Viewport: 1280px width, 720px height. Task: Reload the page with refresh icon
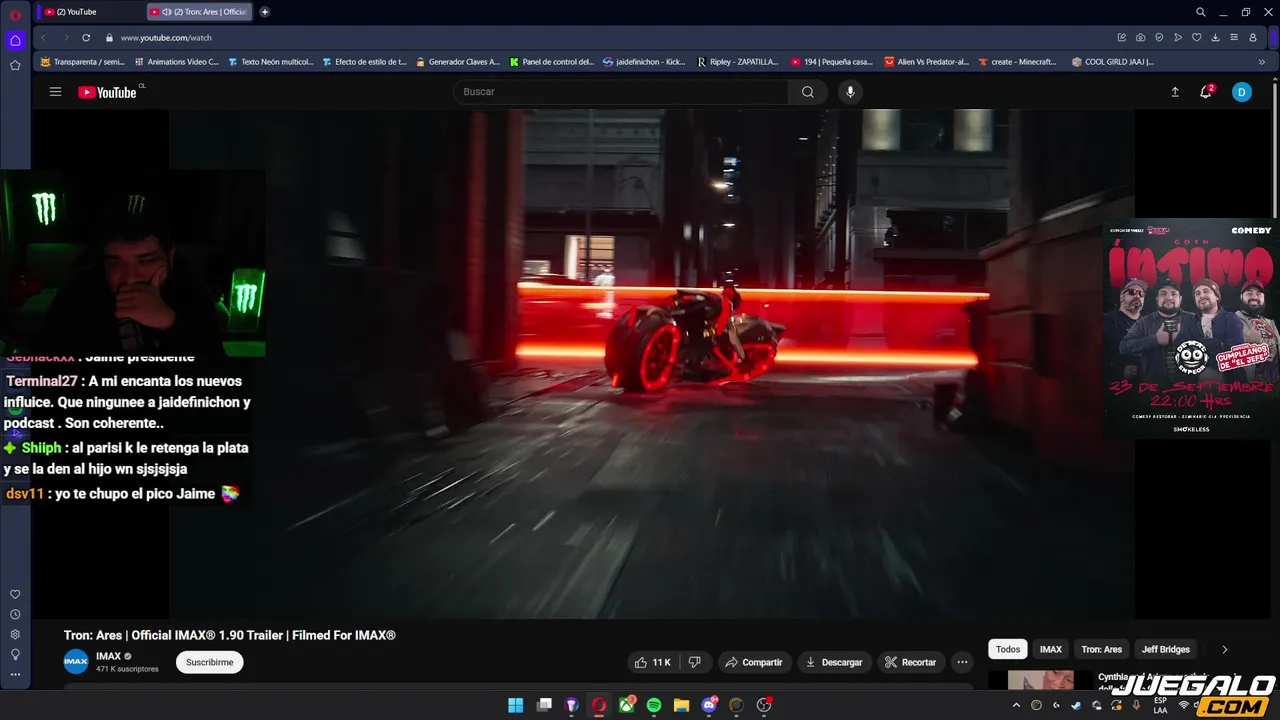(x=86, y=37)
